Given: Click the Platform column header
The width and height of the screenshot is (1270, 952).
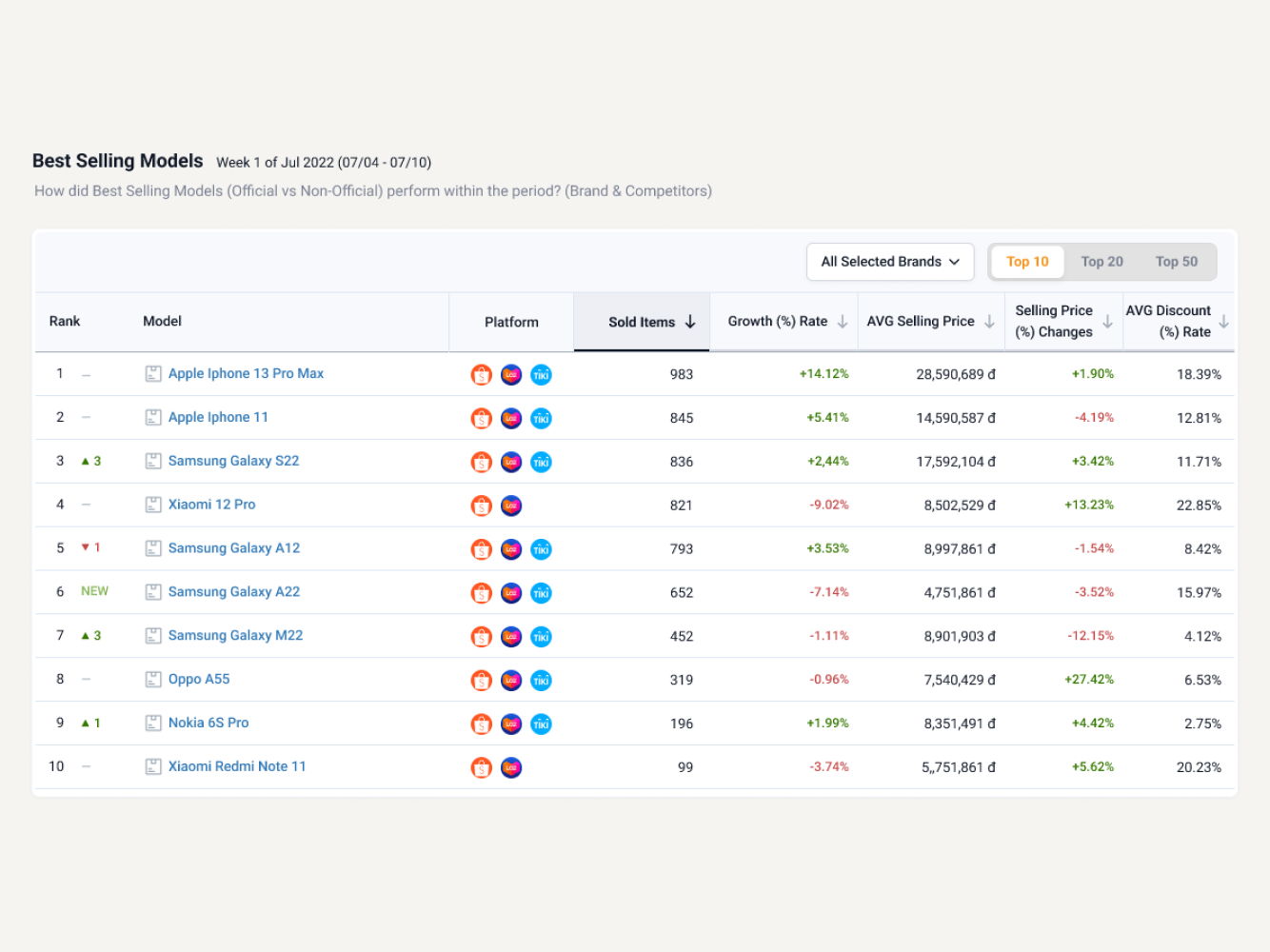Looking at the screenshot, I should 511,323.
